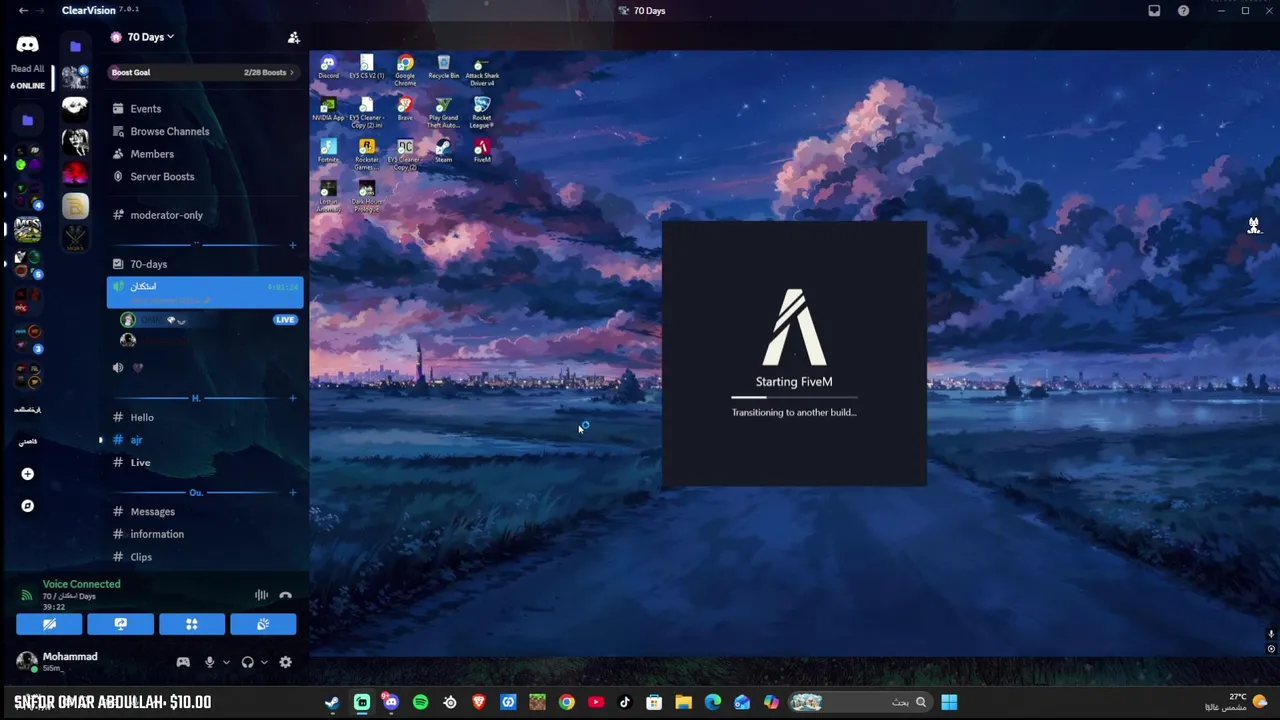Viewport: 1280px width, 720px height.
Task: Open the soundboard button
Action: (263, 624)
